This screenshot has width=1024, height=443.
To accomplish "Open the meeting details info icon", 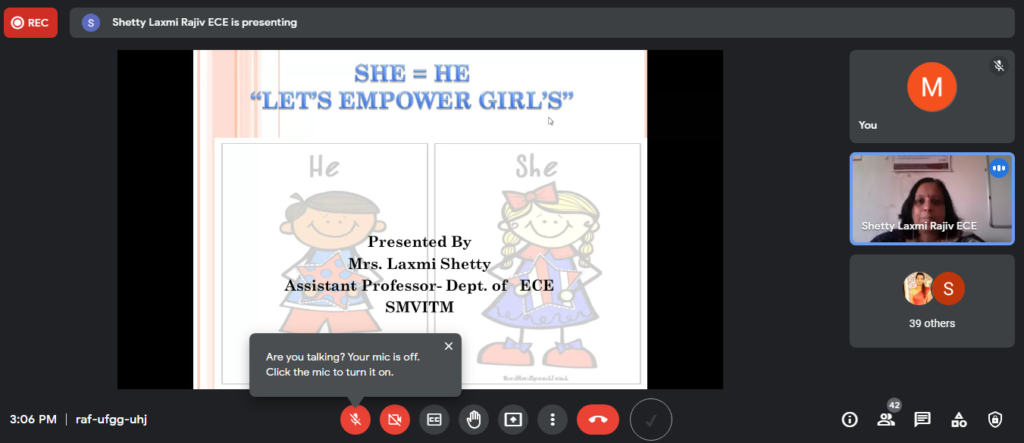I will [x=850, y=419].
